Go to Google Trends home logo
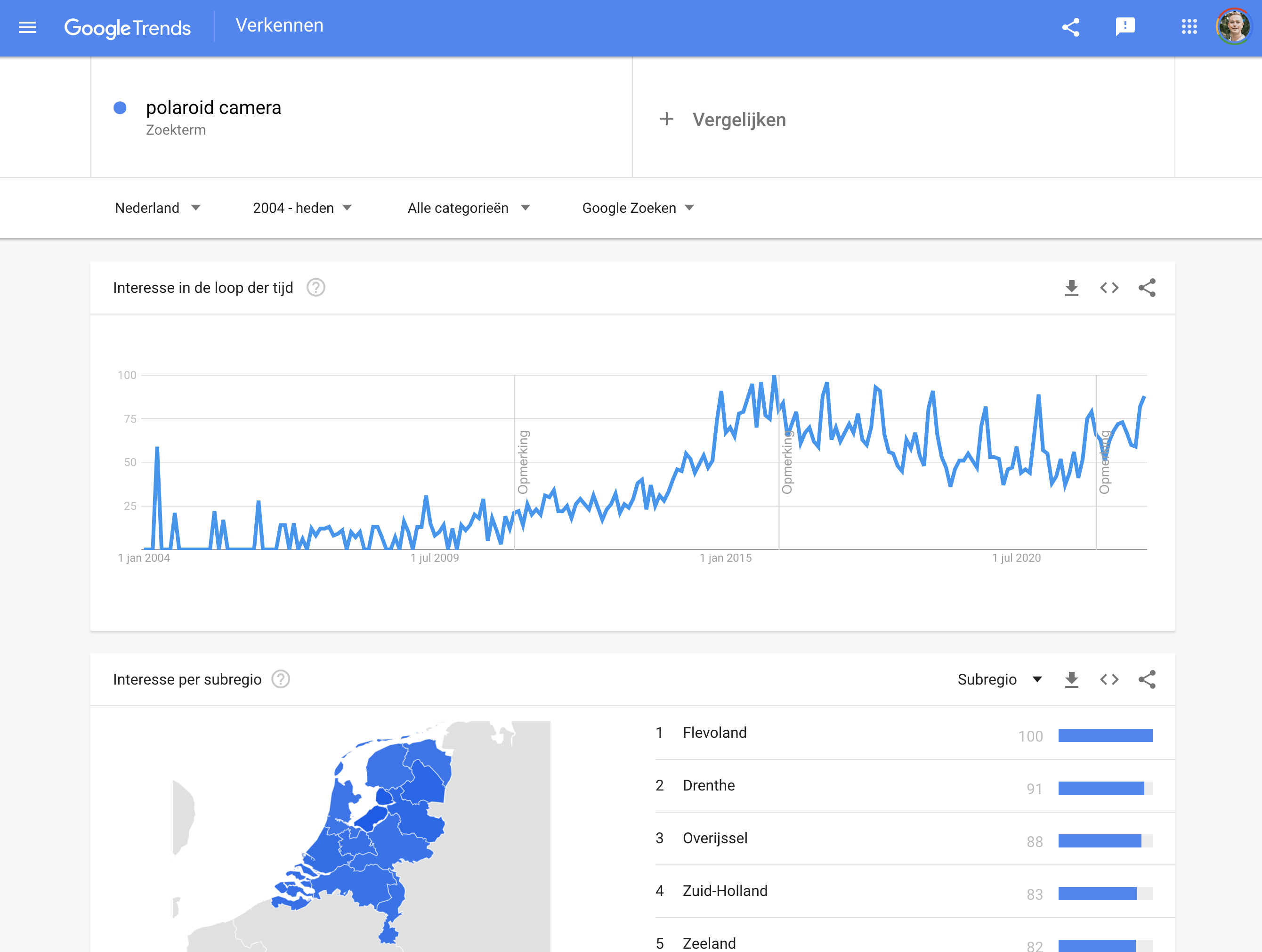The height and width of the screenshot is (952, 1262). click(x=127, y=27)
